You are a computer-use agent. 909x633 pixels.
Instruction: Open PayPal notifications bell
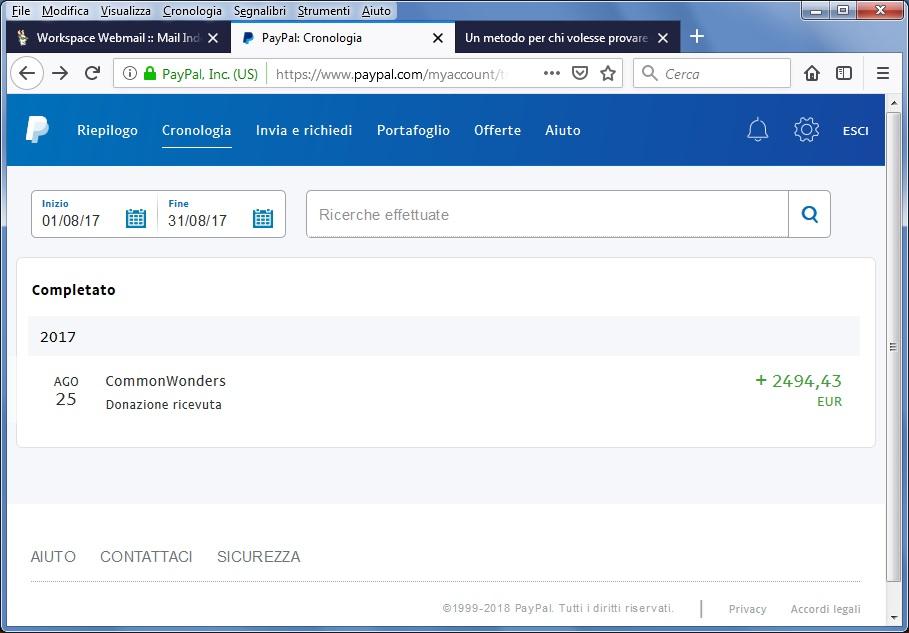click(x=757, y=129)
